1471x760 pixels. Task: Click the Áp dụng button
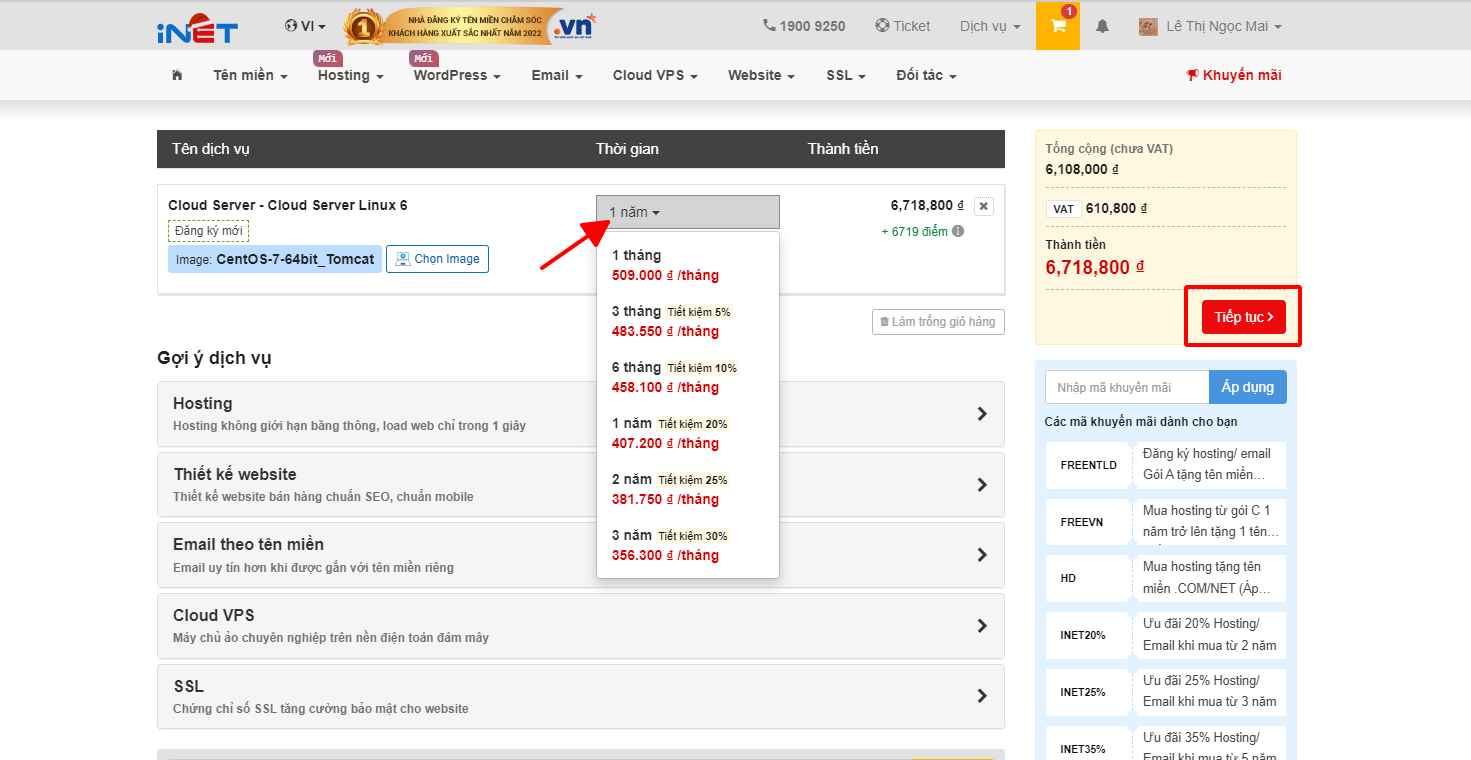point(1247,387)
